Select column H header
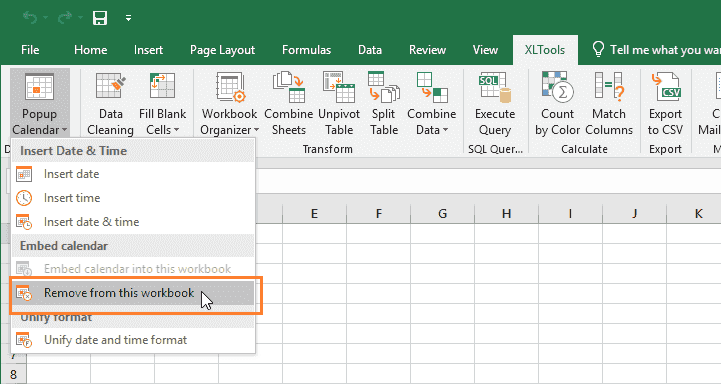721x384 pixels. point(506,213)
